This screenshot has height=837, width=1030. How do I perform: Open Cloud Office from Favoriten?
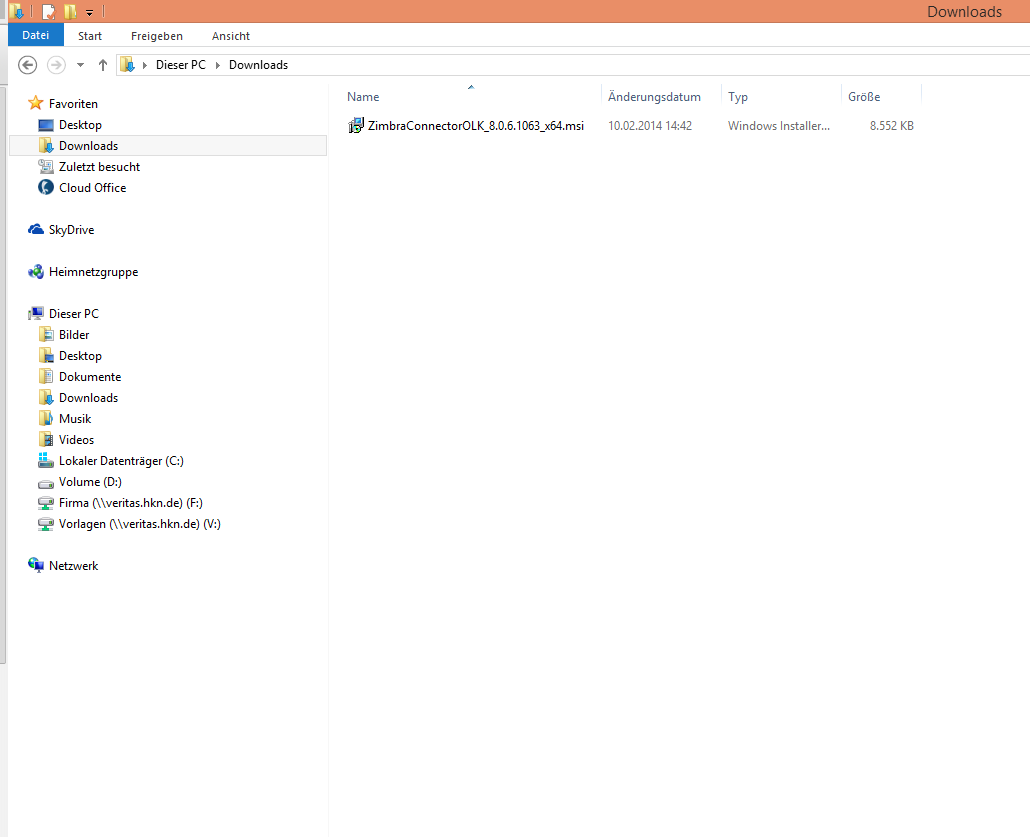[92, 188]
